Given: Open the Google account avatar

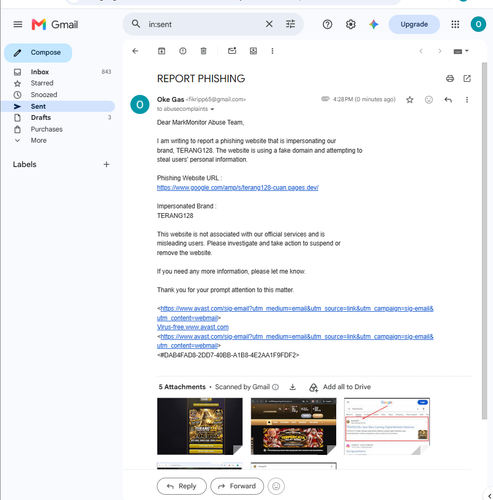Looking at the screenshot, I should [478, 24].
